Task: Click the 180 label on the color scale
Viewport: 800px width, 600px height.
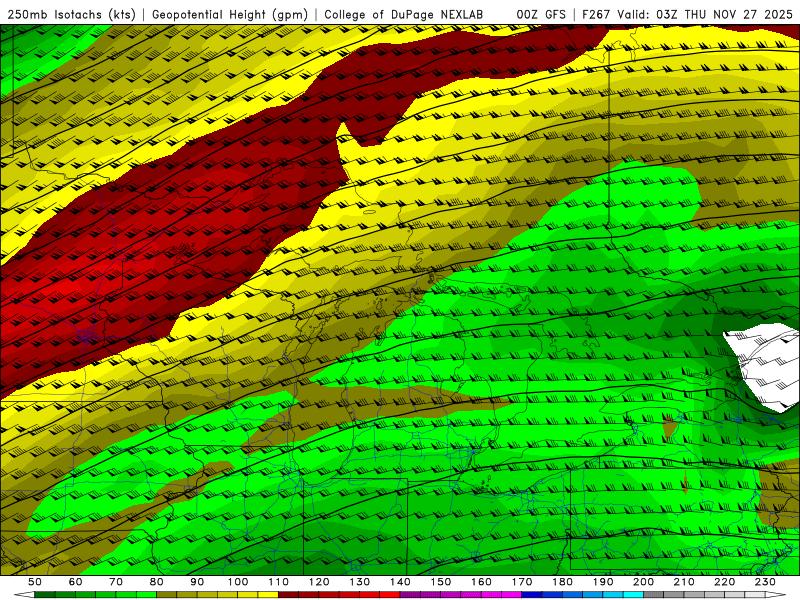Action: 562,582
